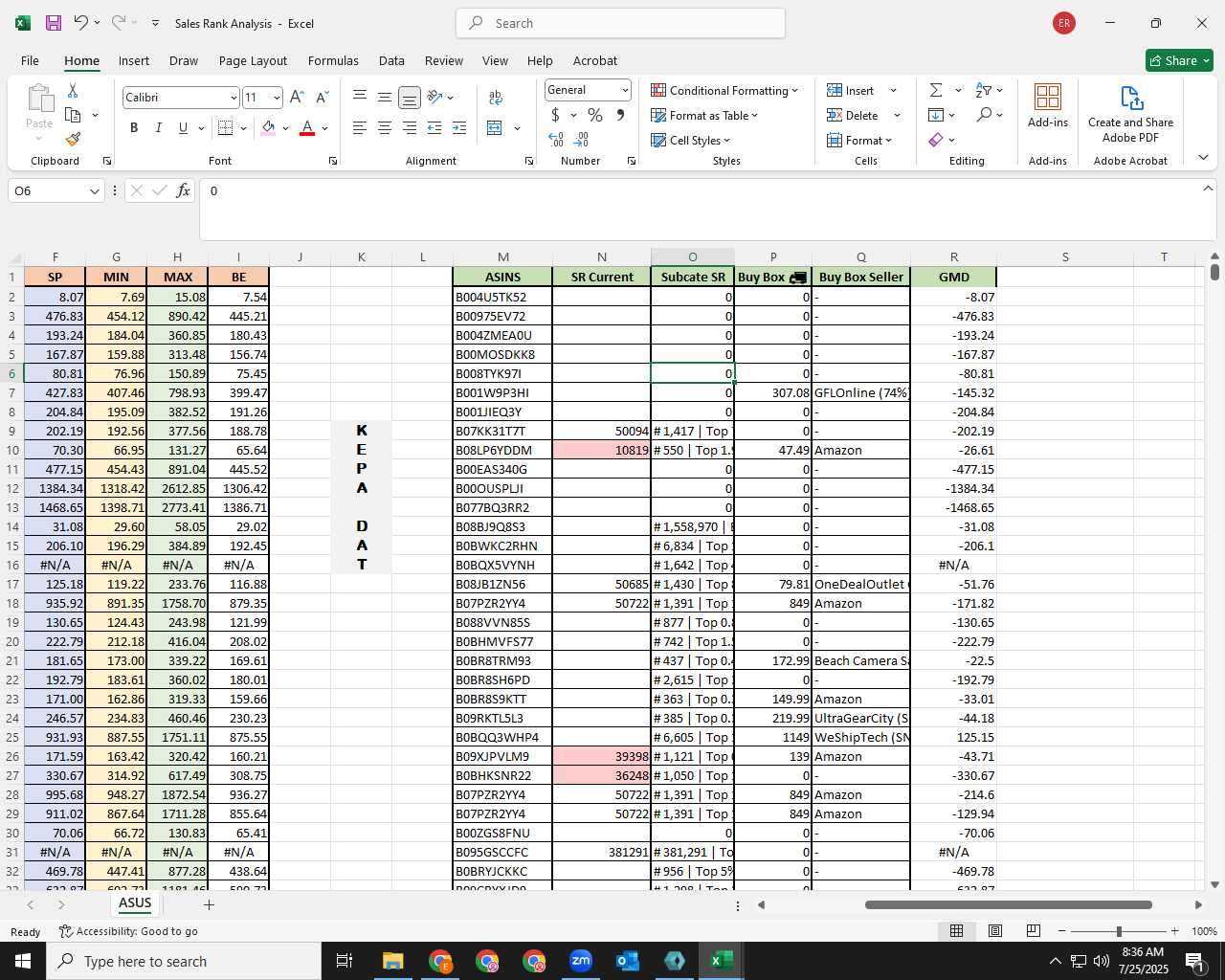Open Outlook in the taskbar
Screen dimensions: 1225x980
(x=628, y=961)
